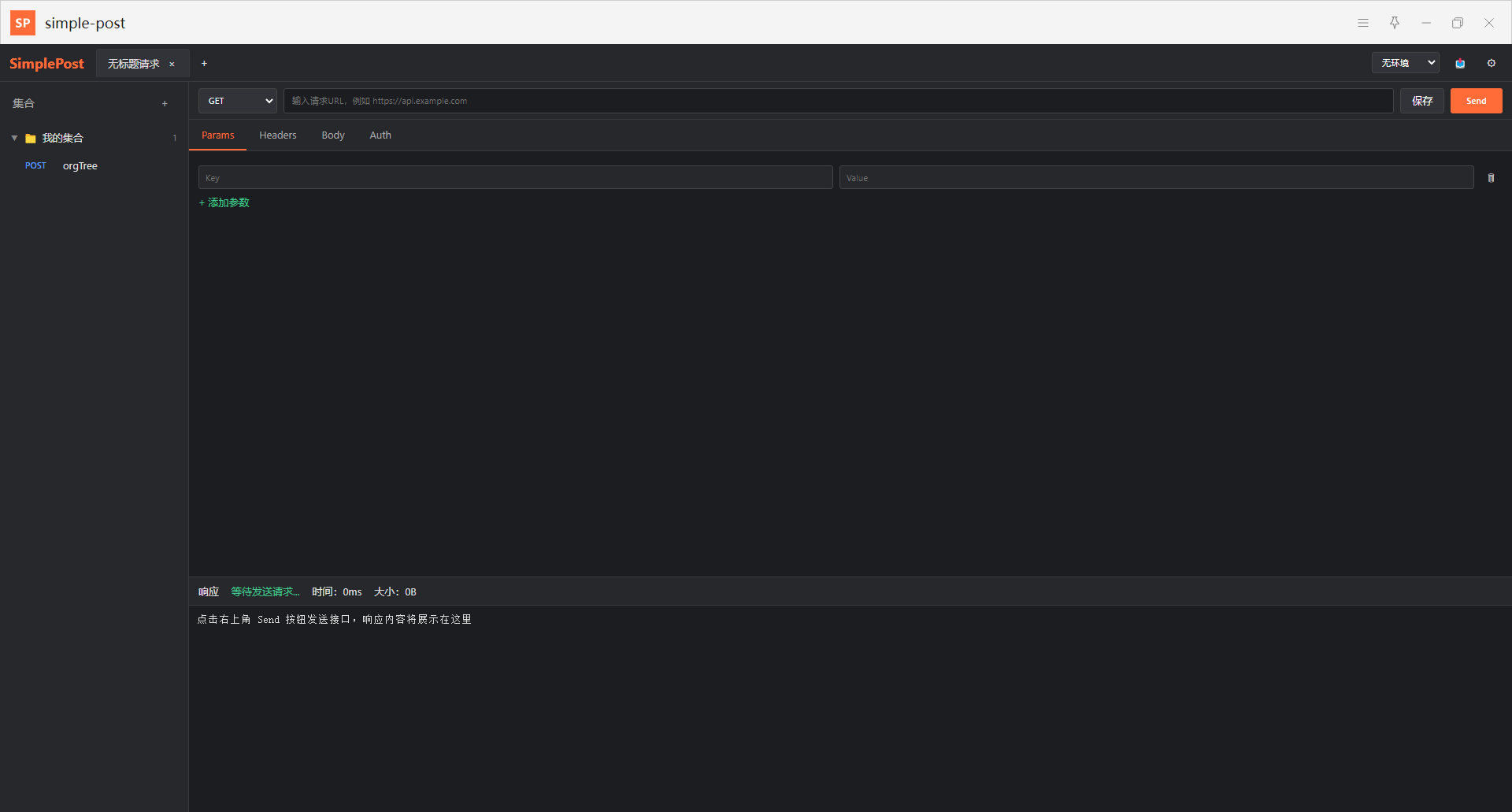Focus the request URL input field
The image size is (1512, 812).
coord(839,101)
